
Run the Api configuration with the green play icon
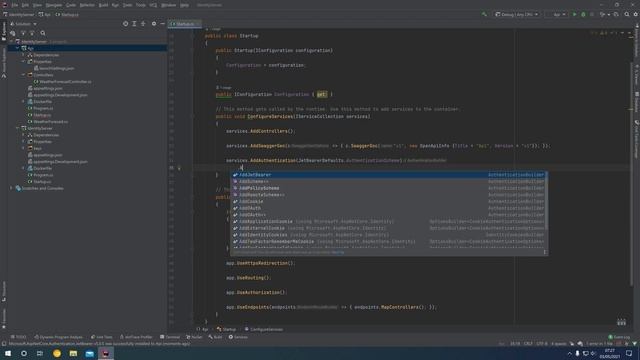pos(574,14)
